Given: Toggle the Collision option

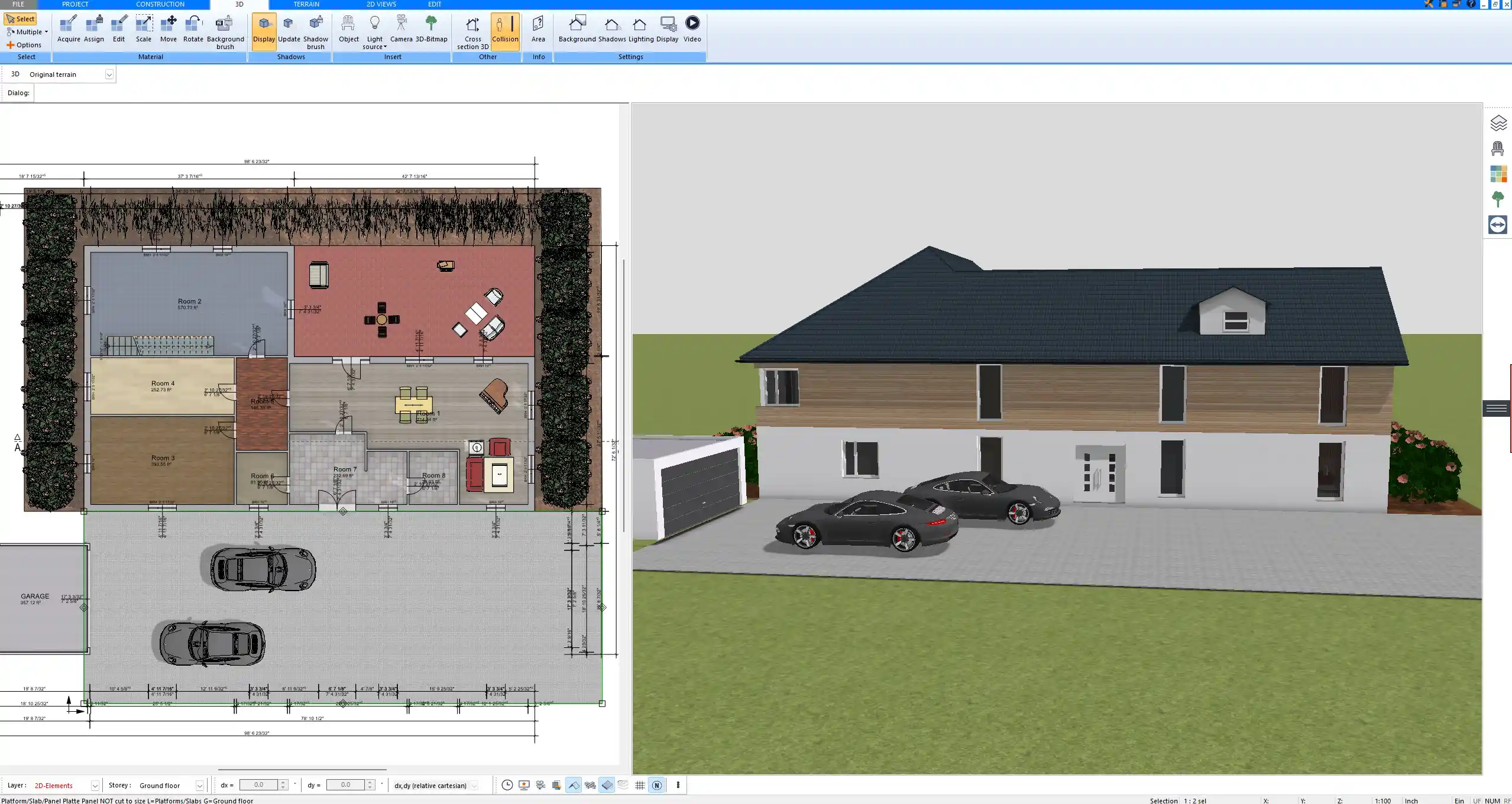Looking at the screenshot, I should coord(505,31).
